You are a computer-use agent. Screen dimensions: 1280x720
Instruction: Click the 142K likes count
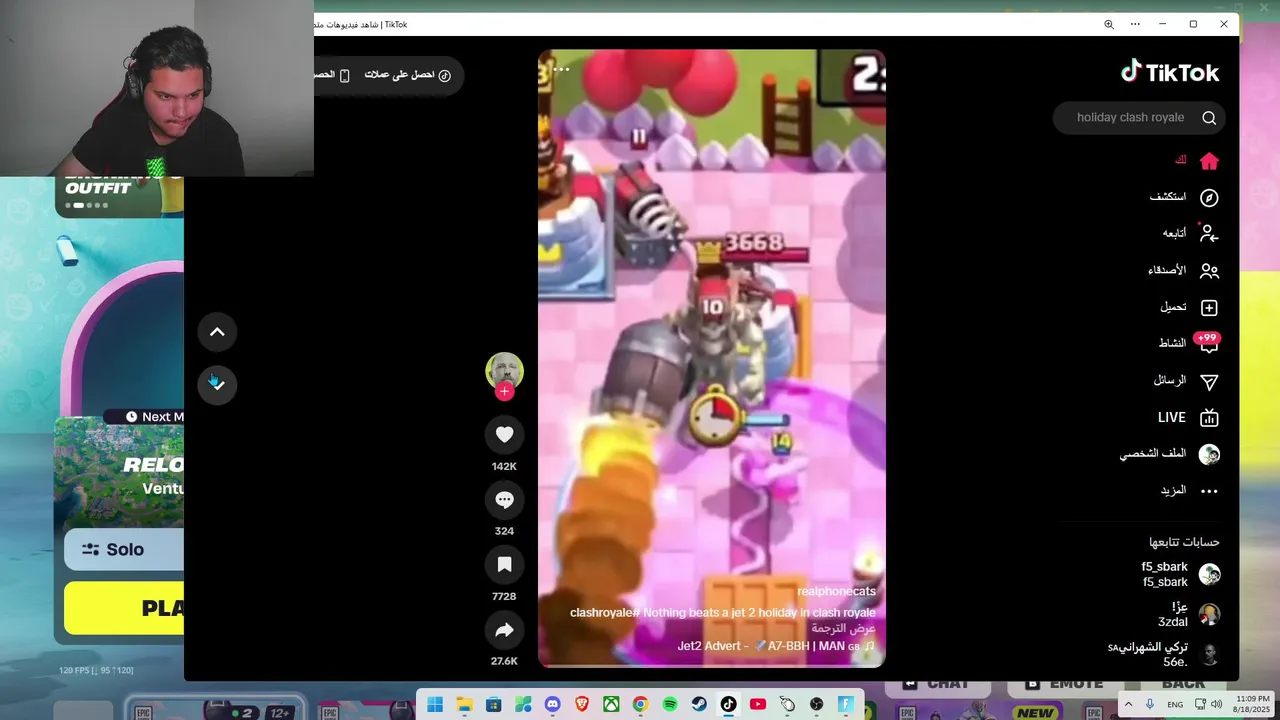click(x=504, y=467)
